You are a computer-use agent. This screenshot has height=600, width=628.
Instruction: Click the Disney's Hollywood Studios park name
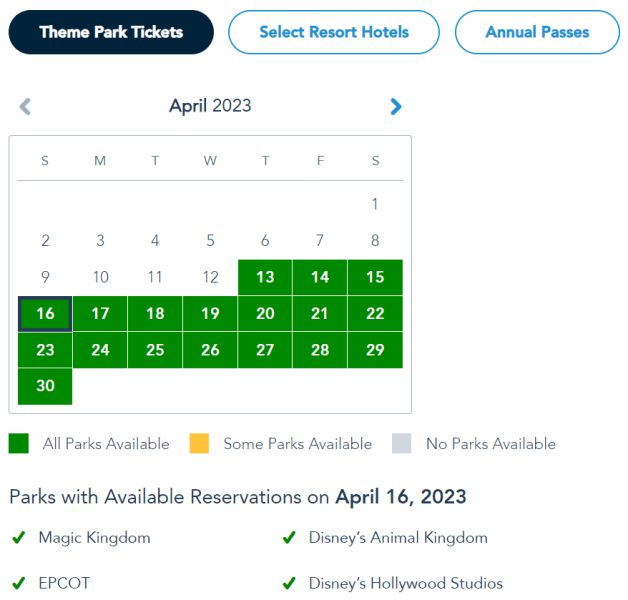[x=406, y=583]
